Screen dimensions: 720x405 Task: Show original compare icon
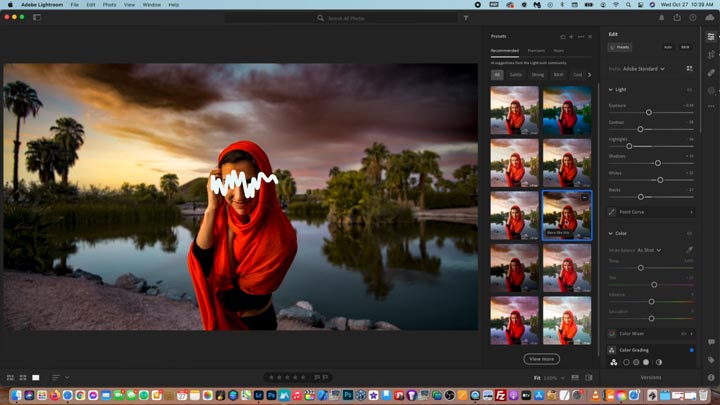point(589,377)
